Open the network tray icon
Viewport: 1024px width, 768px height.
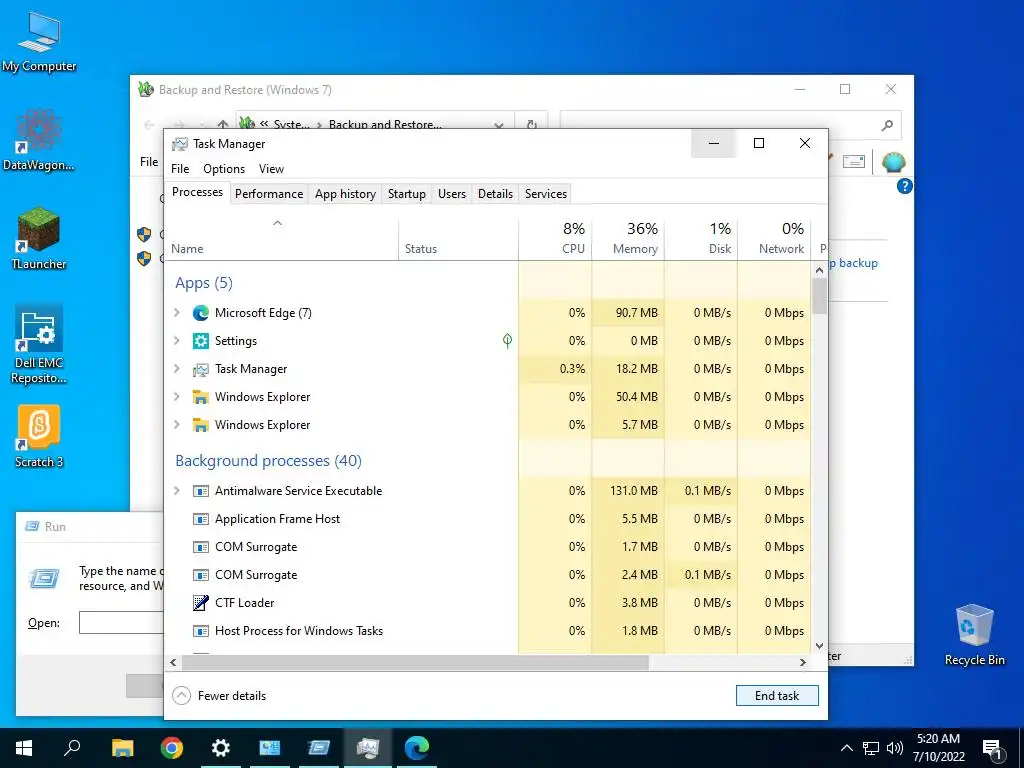tap(871, 748)
